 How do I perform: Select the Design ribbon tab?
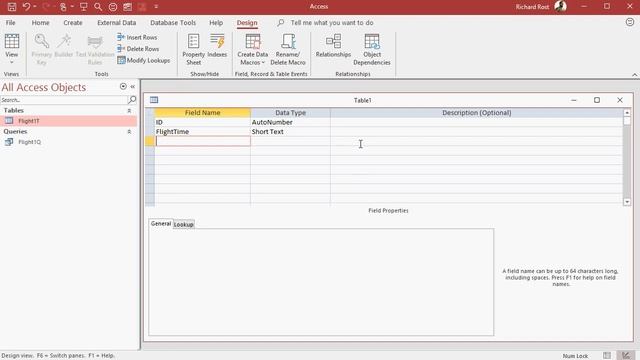(247, 23)
